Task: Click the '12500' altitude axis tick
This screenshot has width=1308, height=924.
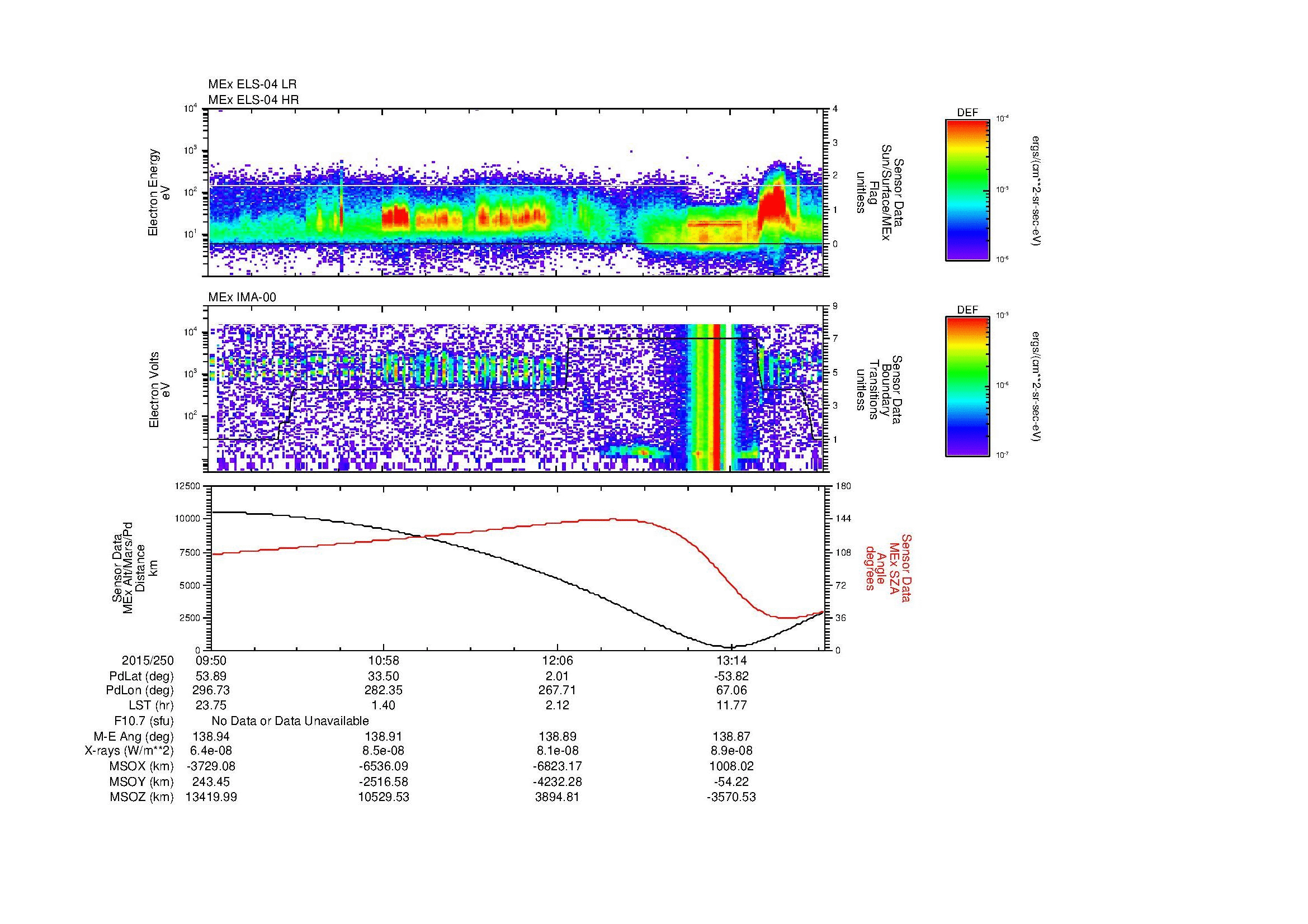Action: [188, 486]
